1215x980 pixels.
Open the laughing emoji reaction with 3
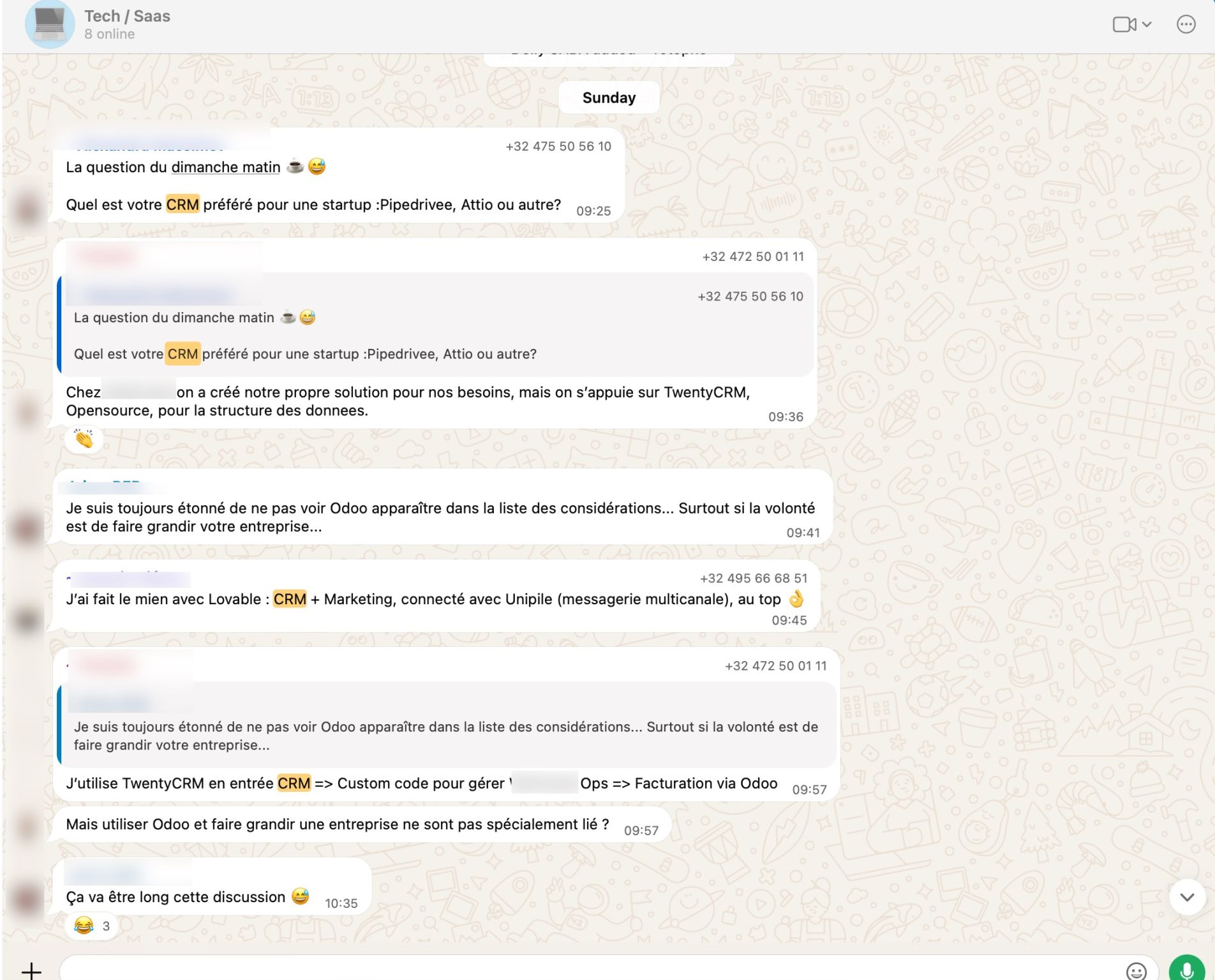[93, 925]
